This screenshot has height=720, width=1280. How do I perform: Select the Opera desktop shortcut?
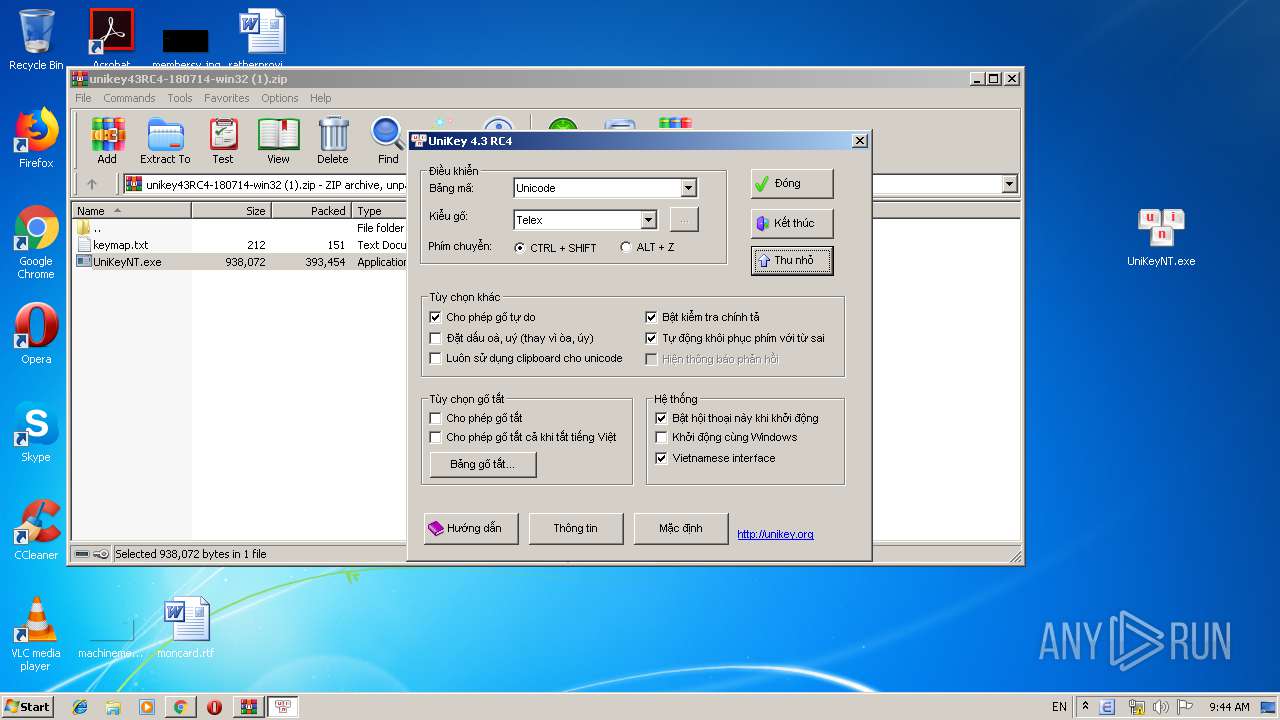[x=36, y=333]
